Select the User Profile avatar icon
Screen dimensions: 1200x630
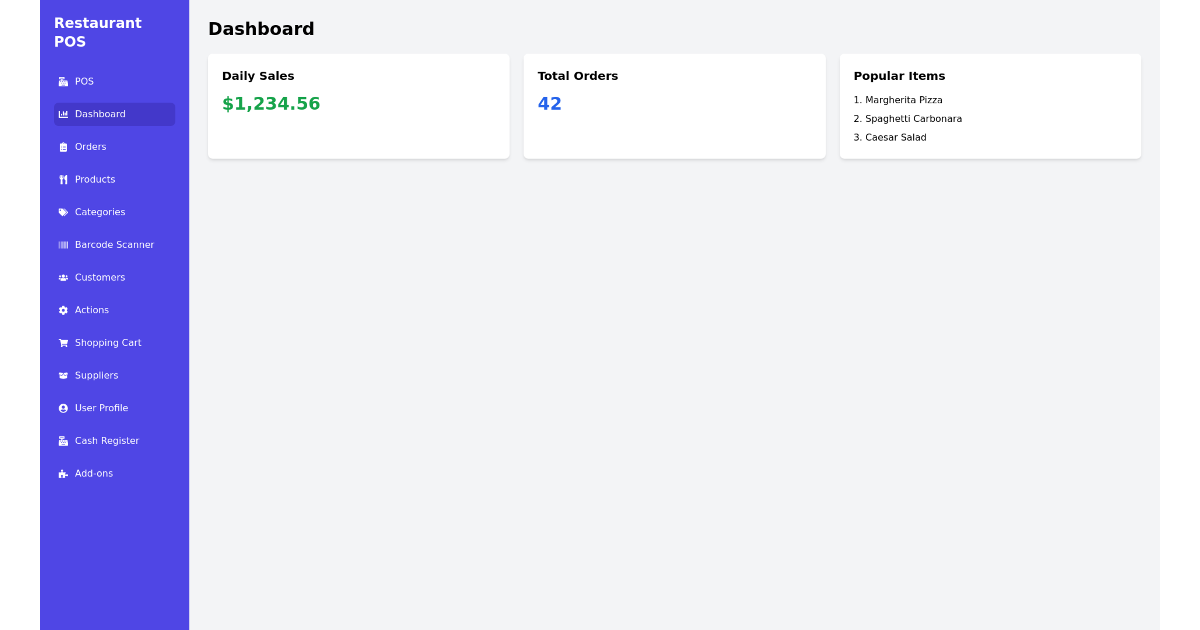pyautogui.click(x=62, y=408)
